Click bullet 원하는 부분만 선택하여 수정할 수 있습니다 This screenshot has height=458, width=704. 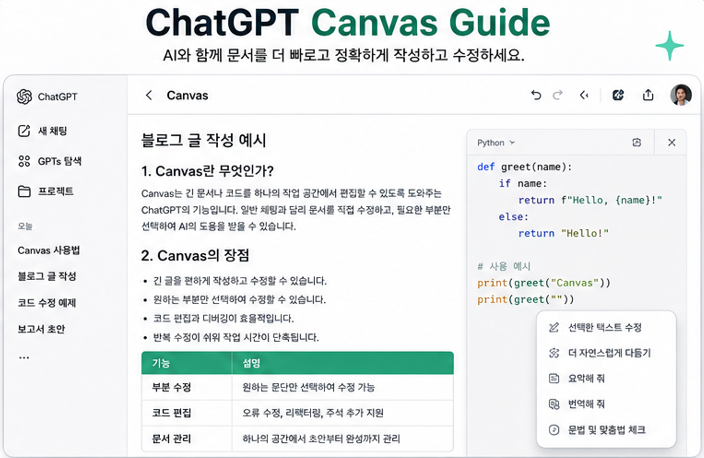tap(239, 299)
